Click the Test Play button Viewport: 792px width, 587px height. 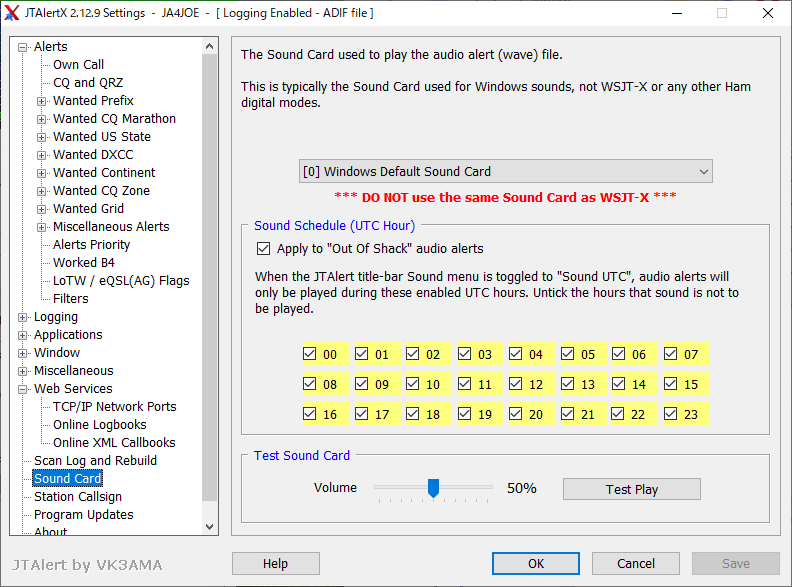[632, 489]
